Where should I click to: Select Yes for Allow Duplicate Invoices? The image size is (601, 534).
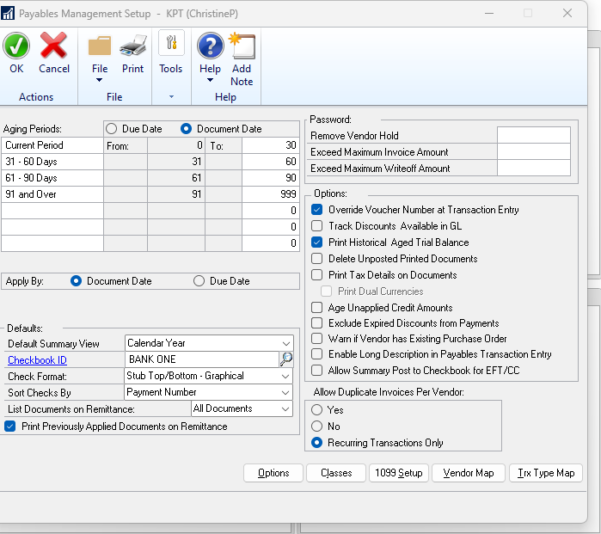(317, 410)
